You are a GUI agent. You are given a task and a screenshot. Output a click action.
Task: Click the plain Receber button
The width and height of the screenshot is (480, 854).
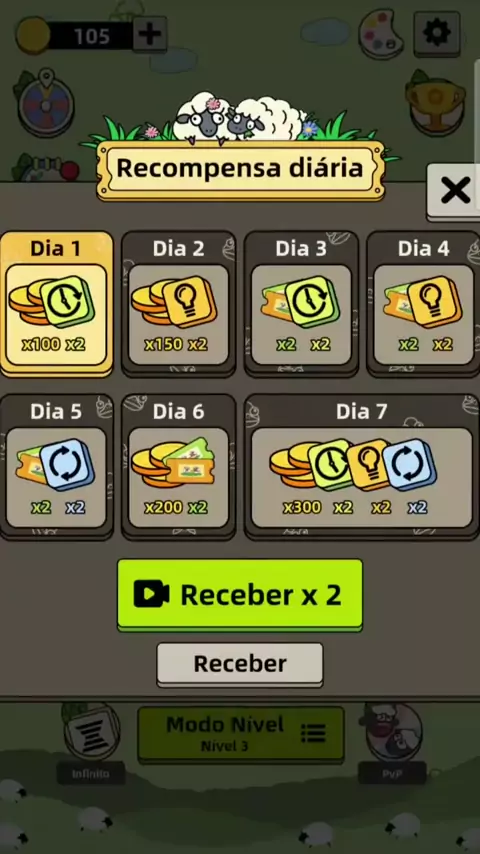point(240,663)
